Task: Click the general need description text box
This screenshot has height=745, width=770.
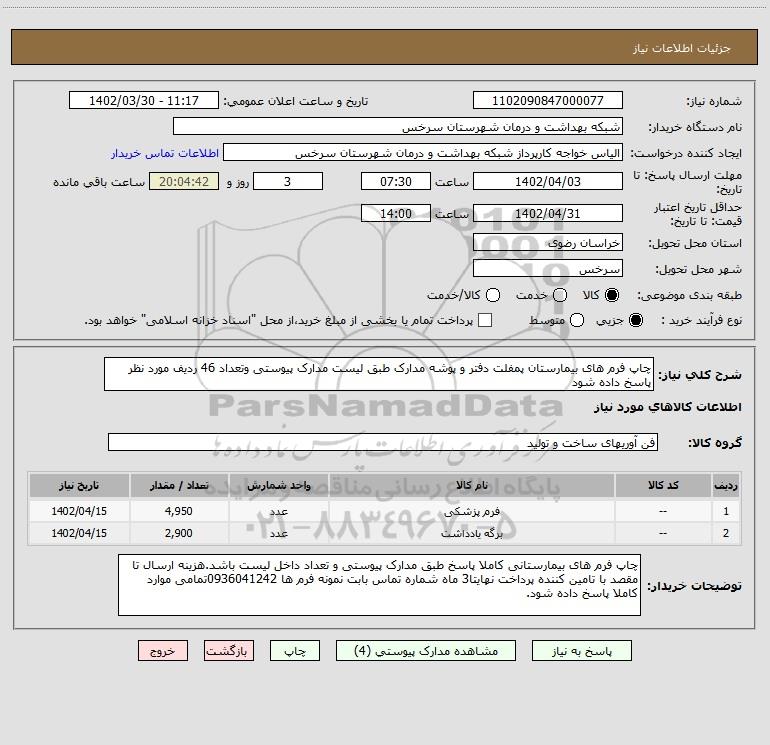Action: pos(379,374)
